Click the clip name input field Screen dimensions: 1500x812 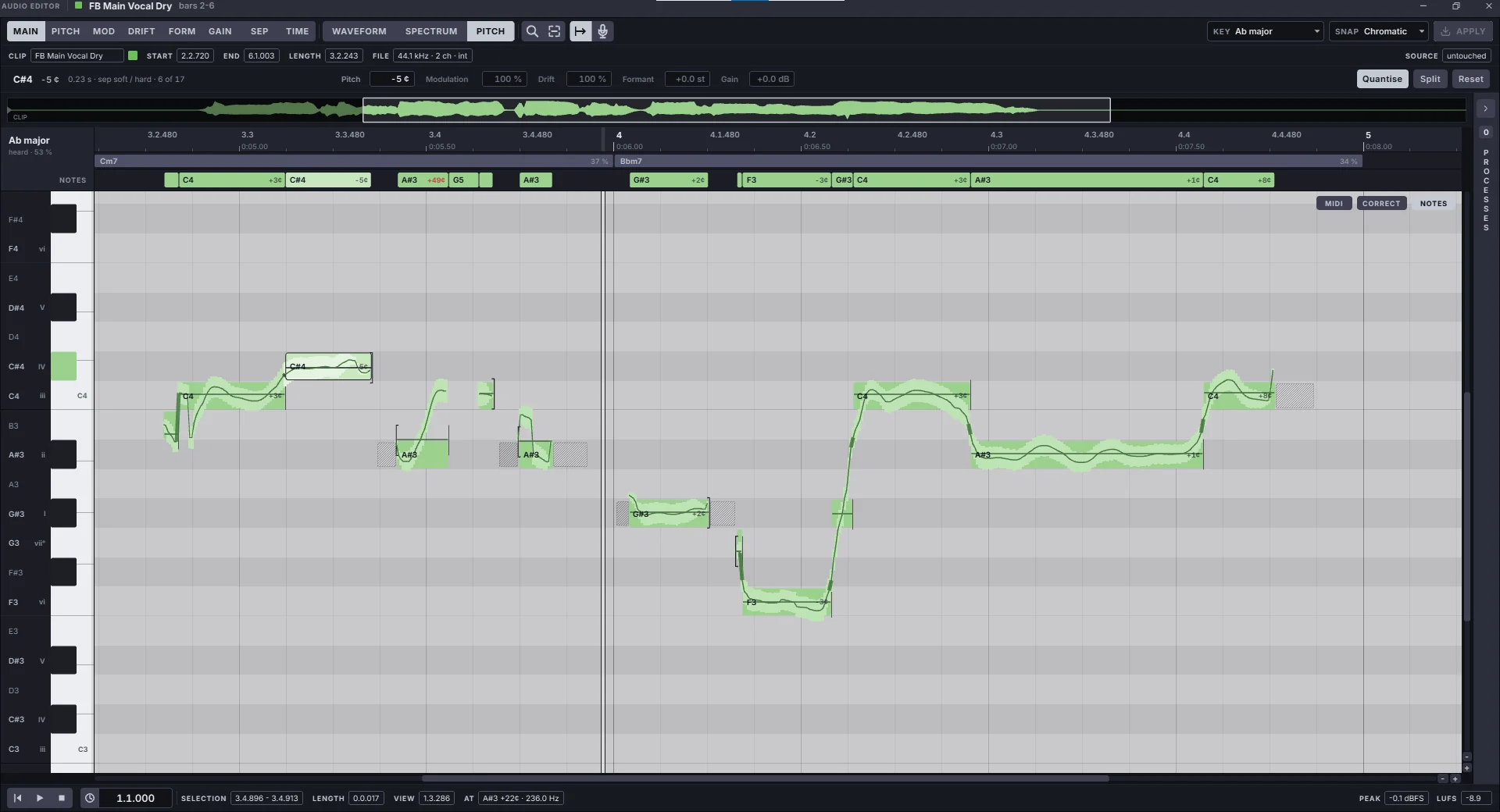pyautogui.click(x=77, y=55)
